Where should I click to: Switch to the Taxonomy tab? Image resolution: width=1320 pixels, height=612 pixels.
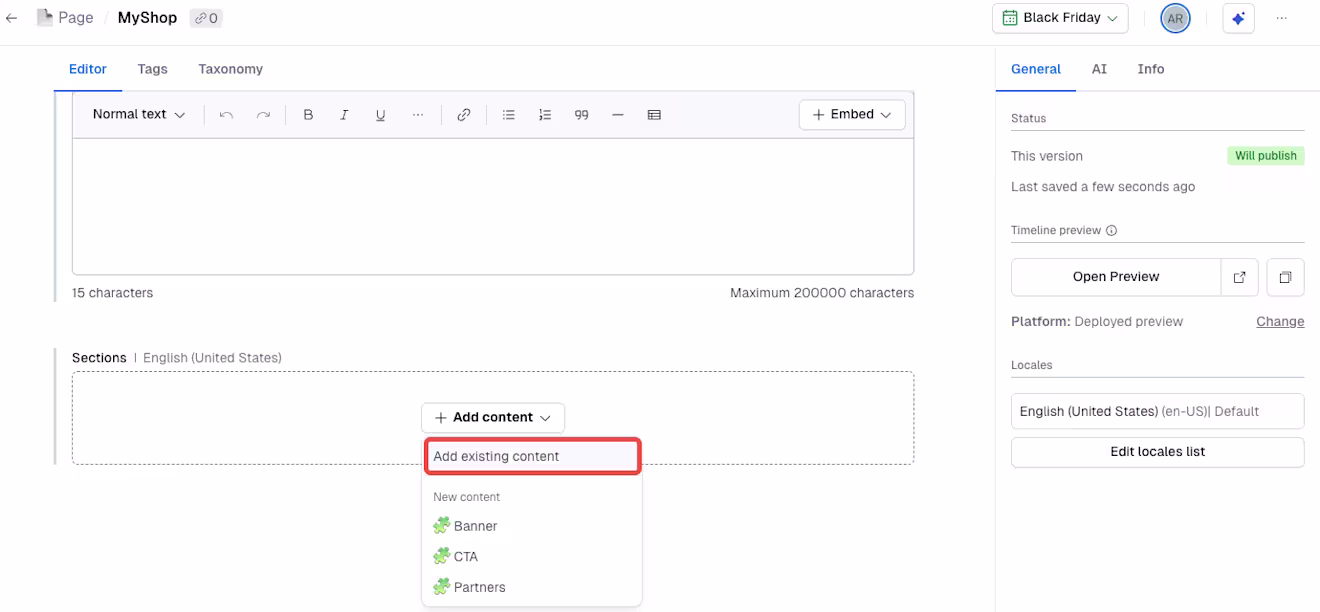[230, 69]
